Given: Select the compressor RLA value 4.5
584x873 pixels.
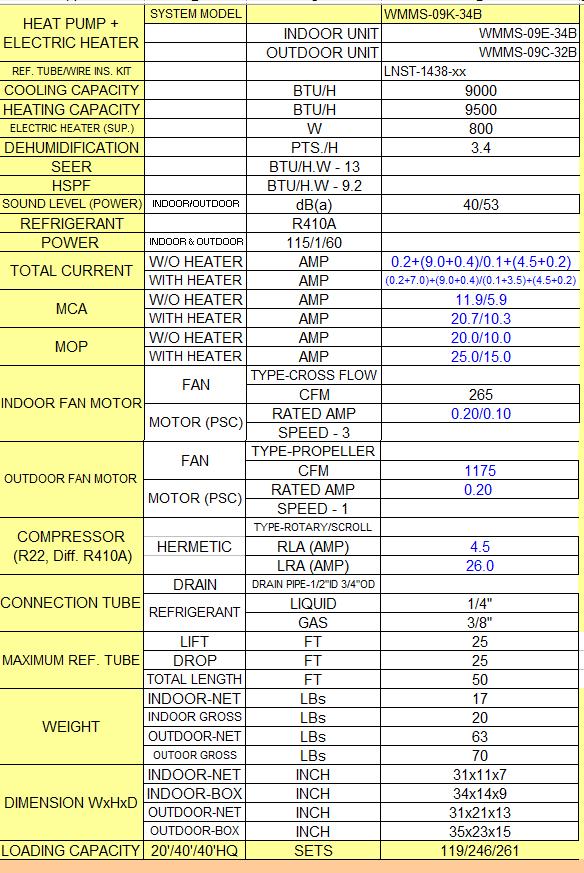Looking at the screenshot, I should coord(480,547).
